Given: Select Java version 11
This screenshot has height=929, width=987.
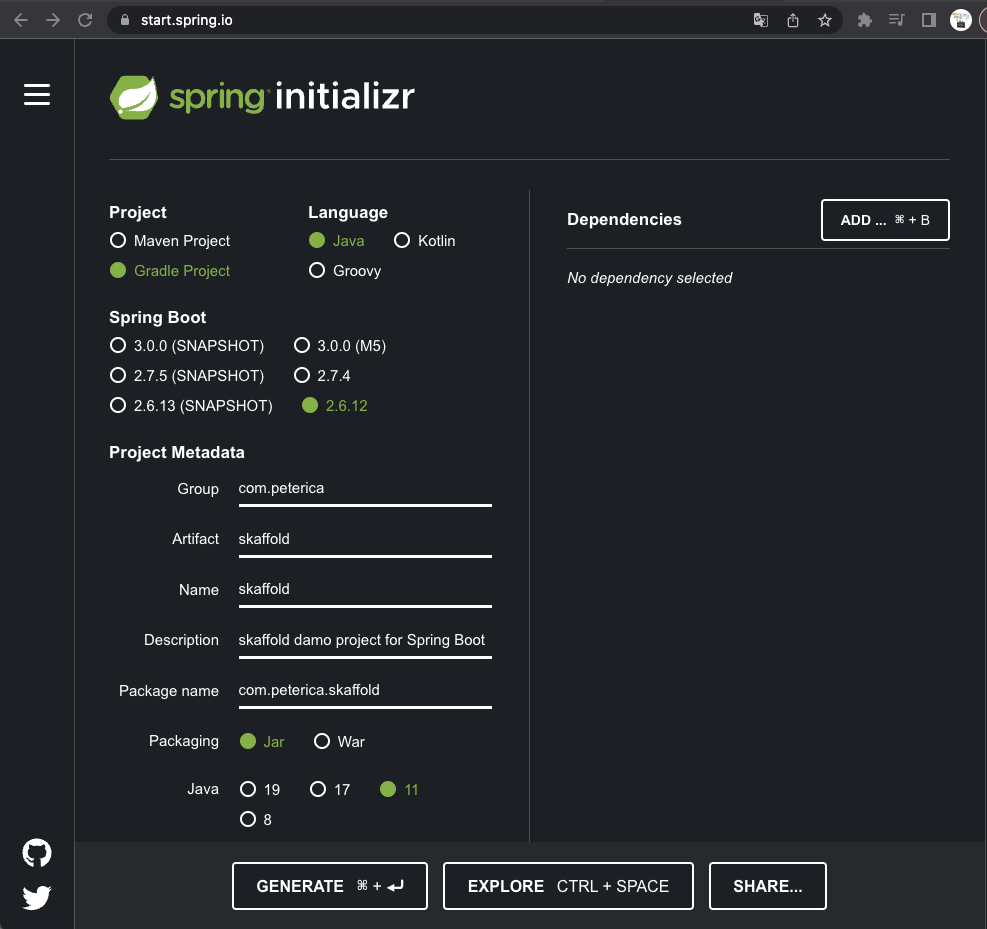Looking at the screenshot, I should coord(399,789).
